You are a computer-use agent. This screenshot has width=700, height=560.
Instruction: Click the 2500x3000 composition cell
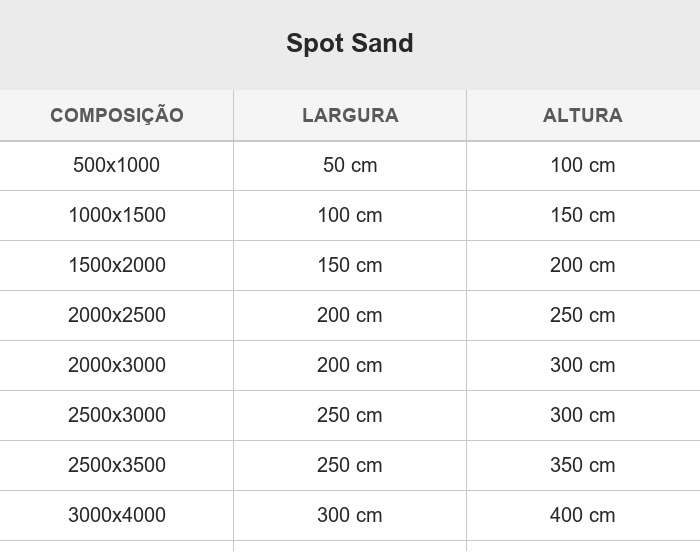click(117, 416)
